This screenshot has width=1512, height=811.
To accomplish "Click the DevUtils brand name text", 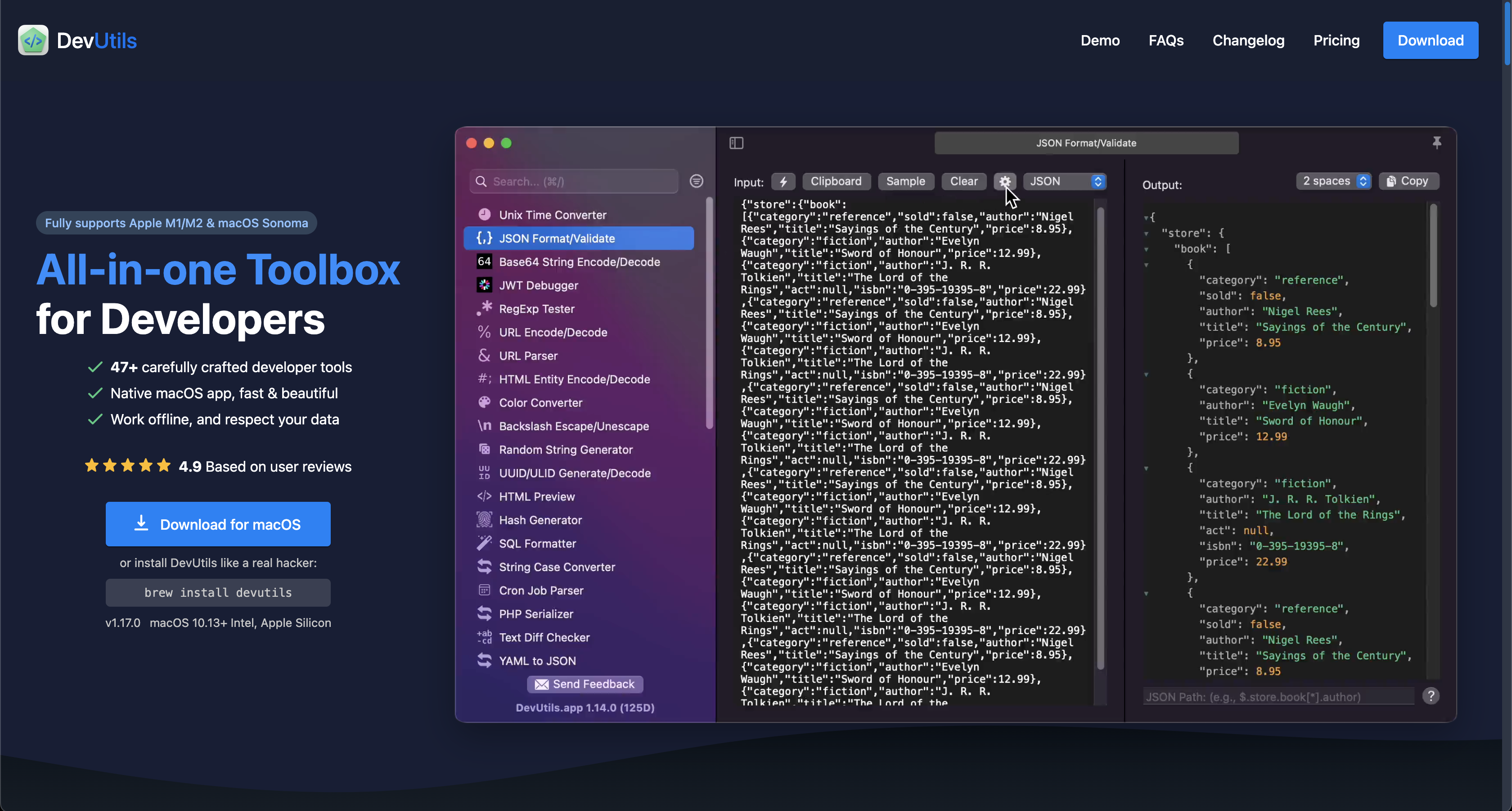I will click(x=97, y=41).
